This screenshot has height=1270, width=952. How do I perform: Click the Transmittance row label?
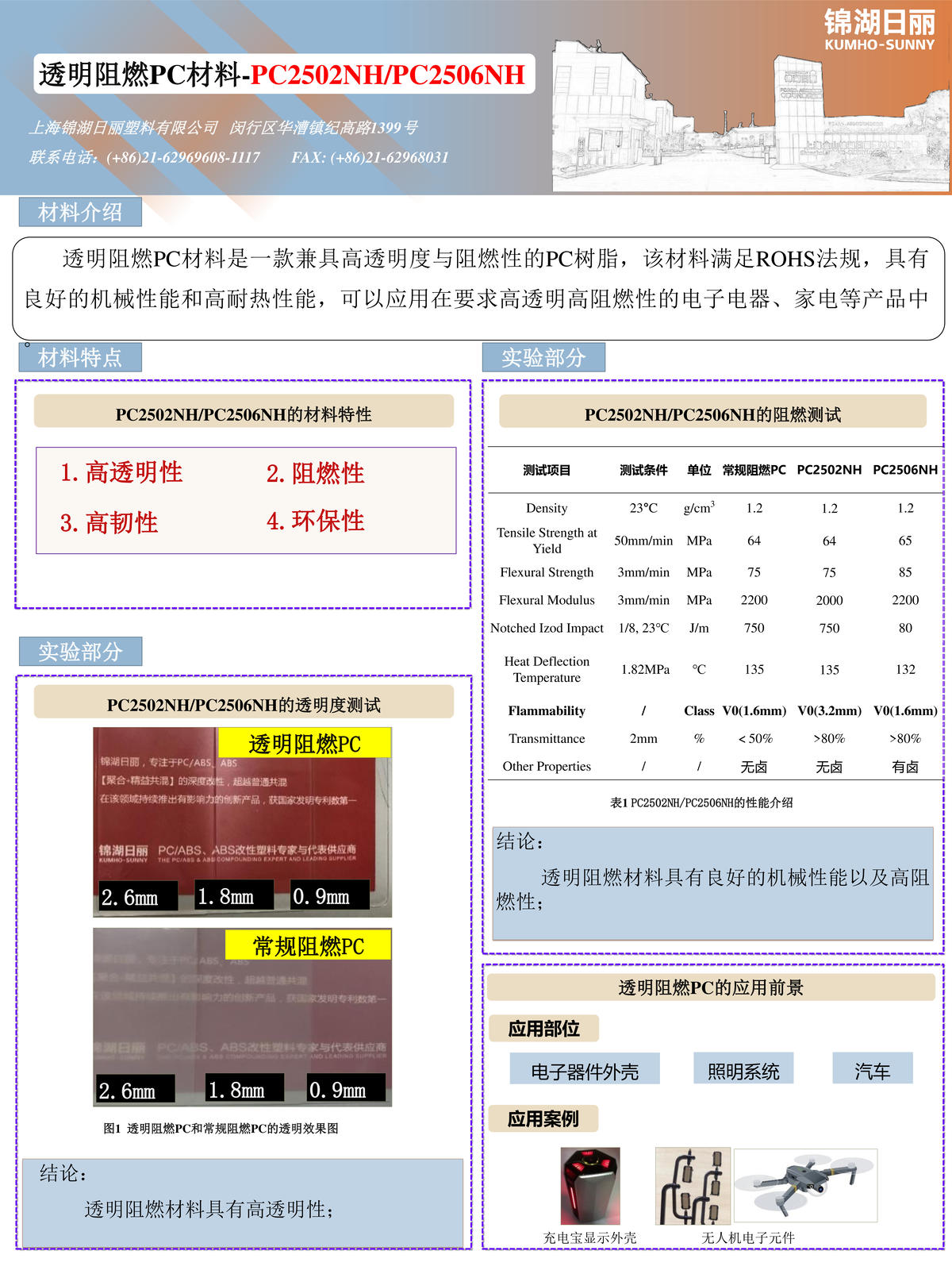tap(547, 738)
